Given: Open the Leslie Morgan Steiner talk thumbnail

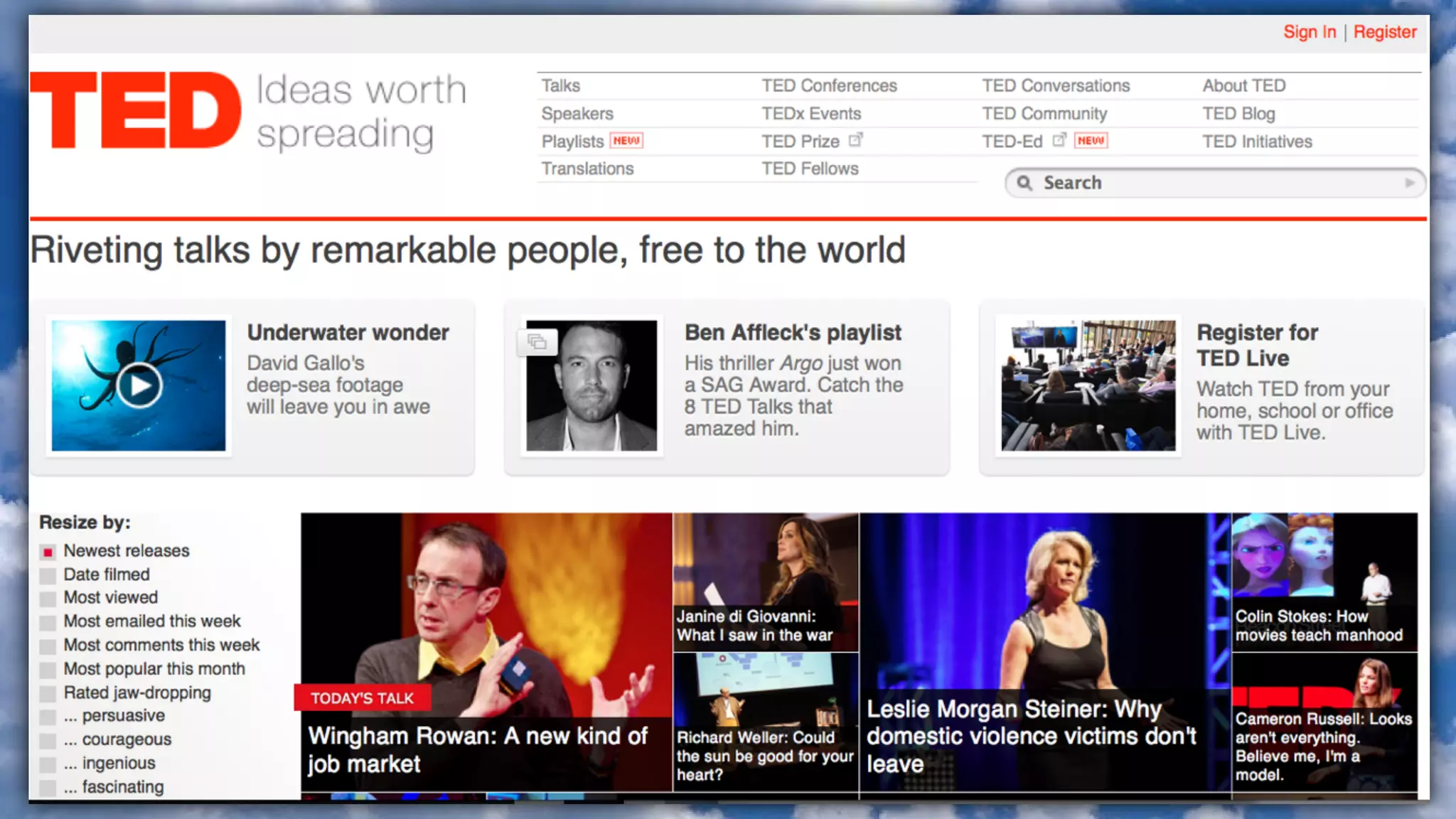Looking at the screenshot, I should click(x=1044, y=640).
